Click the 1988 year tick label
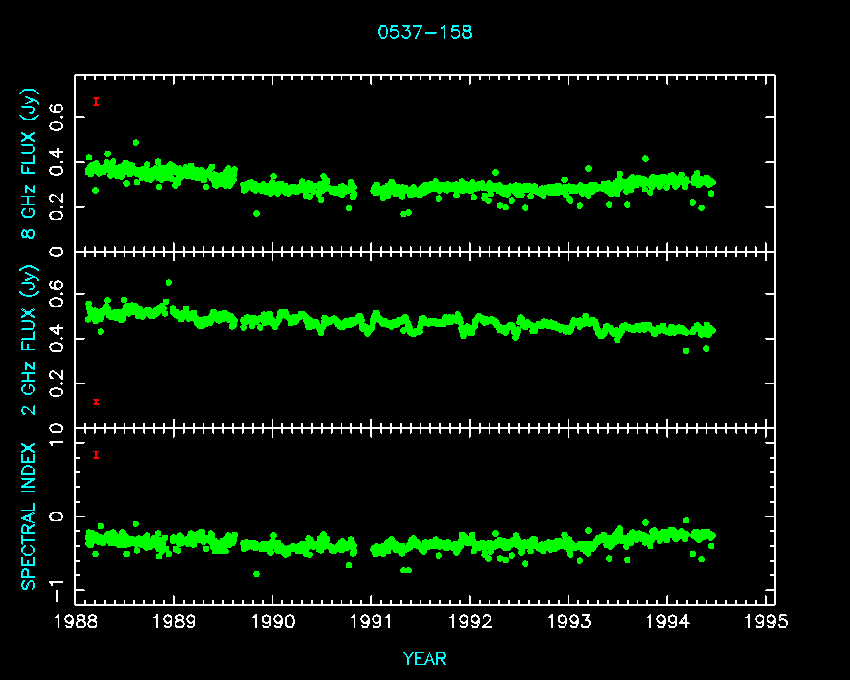 pos(76,621)
